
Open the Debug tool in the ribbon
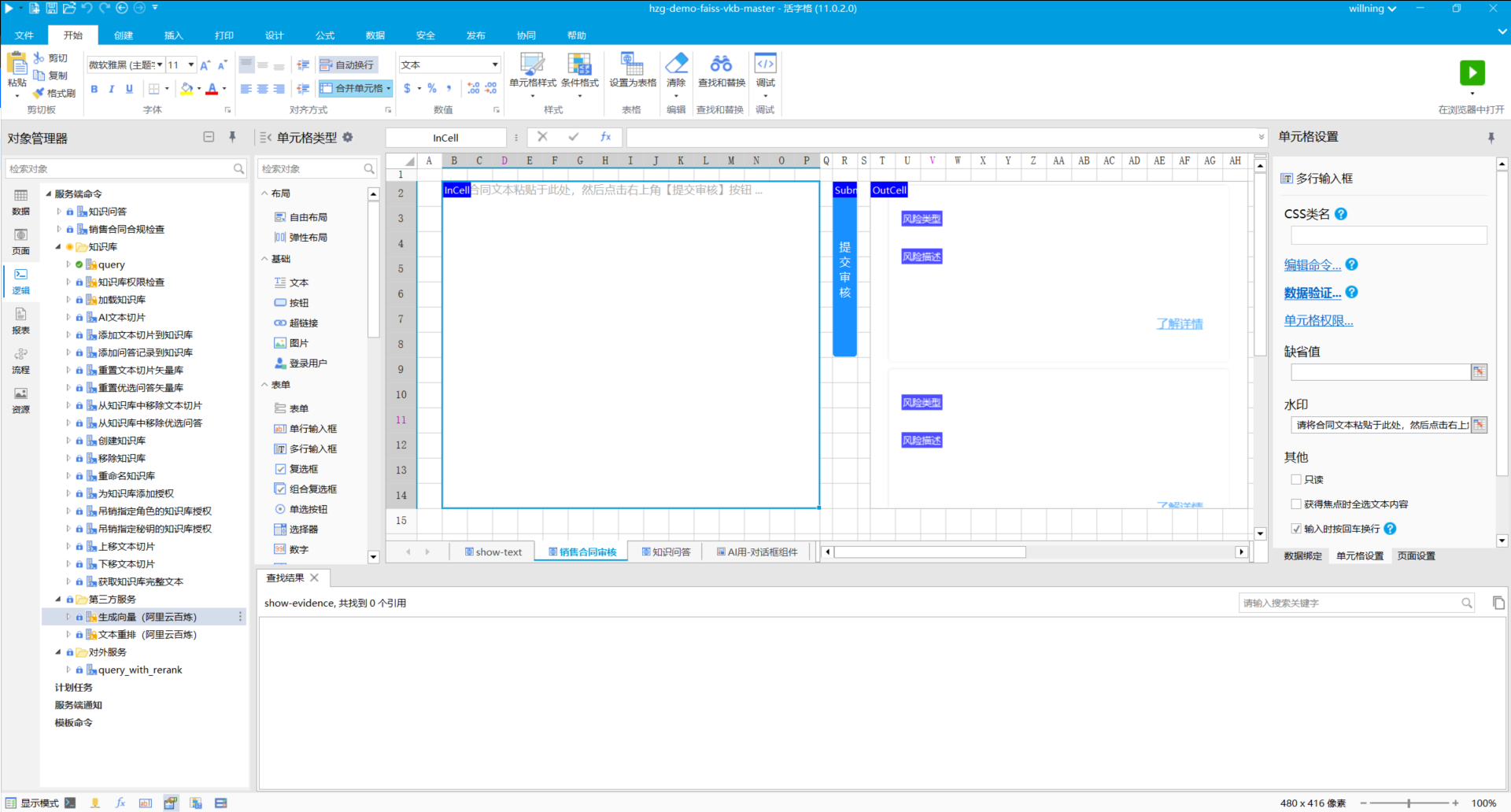[x=765, y=65]
